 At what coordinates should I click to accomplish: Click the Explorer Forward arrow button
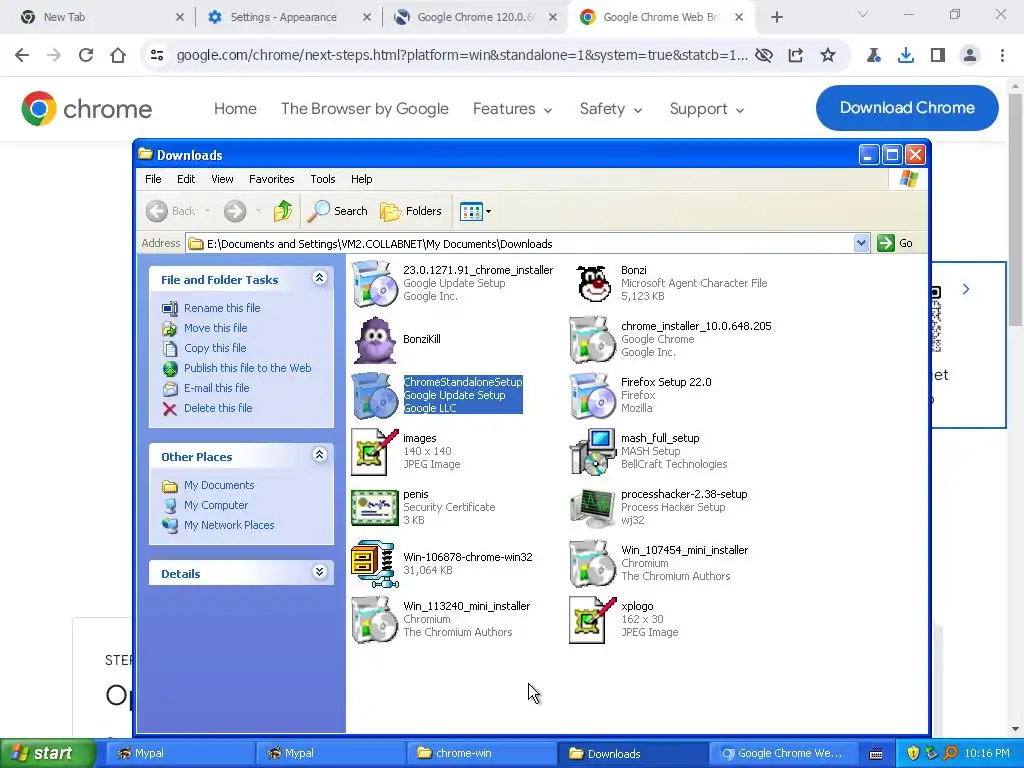(x=235, y=211)
